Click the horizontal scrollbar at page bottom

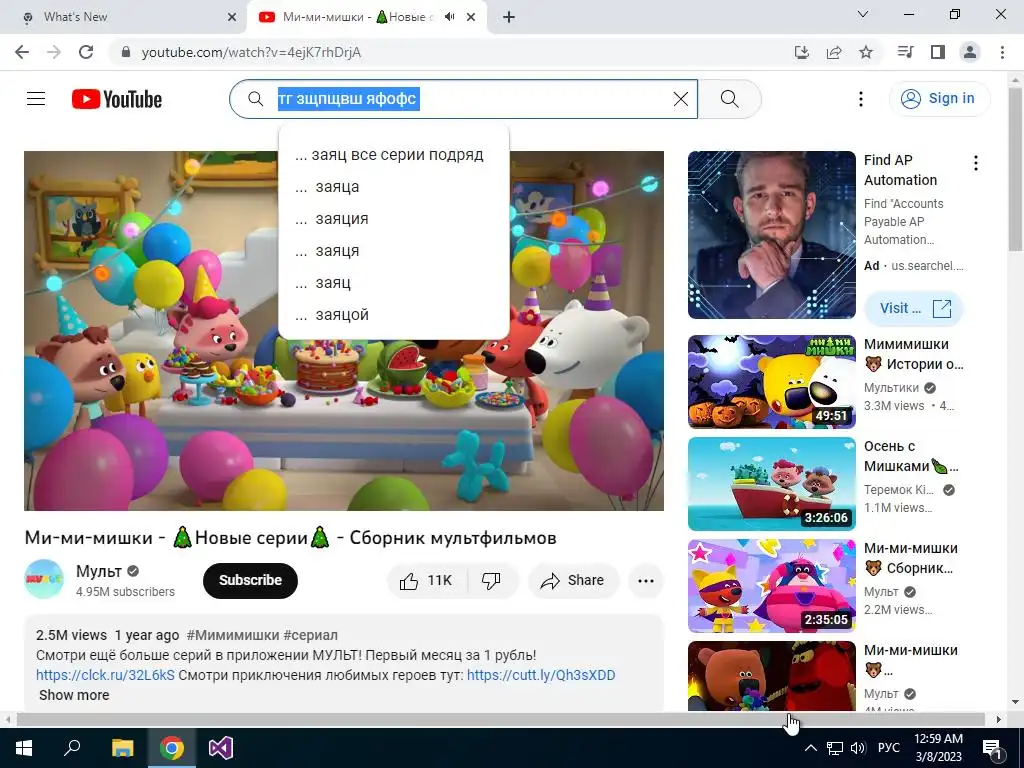point(500,719)
